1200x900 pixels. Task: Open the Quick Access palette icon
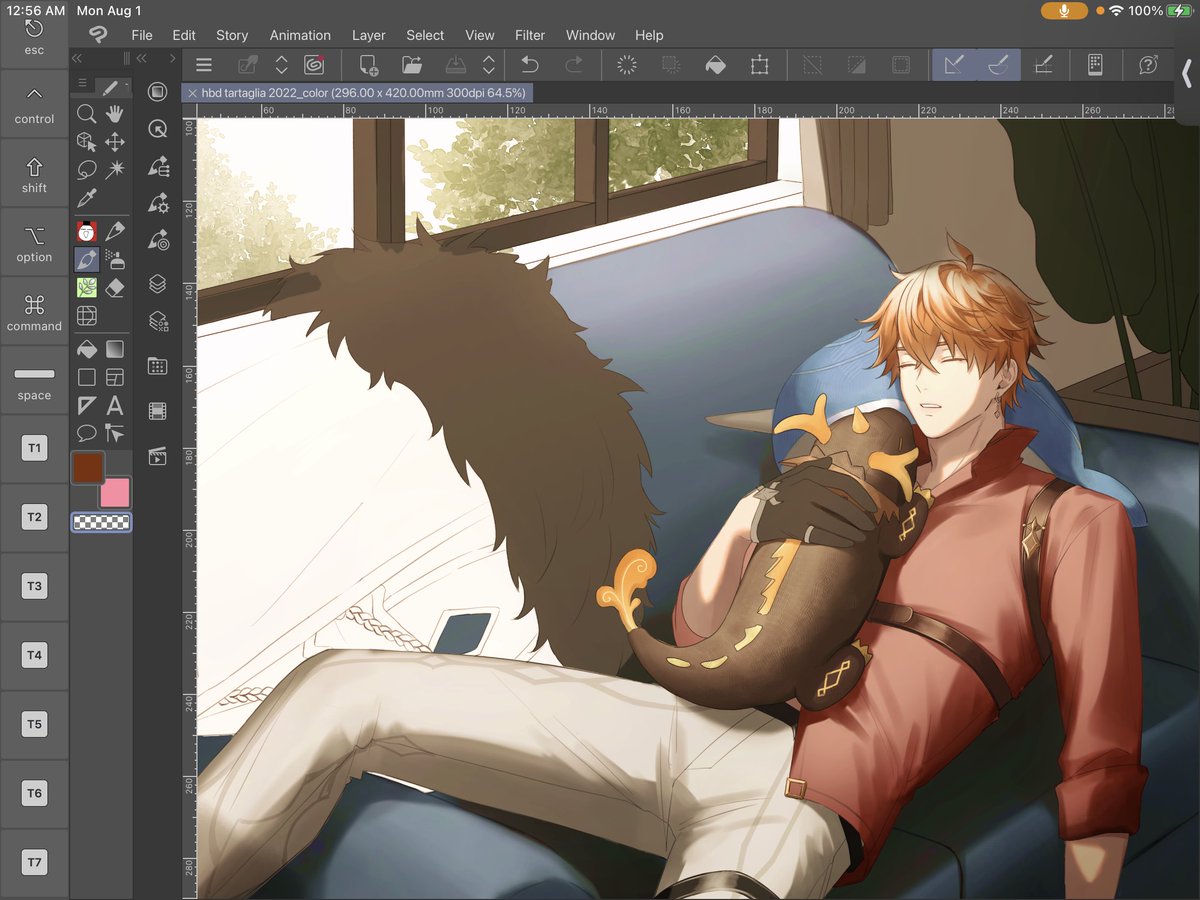pyautogui.click(x=157, y=92)
